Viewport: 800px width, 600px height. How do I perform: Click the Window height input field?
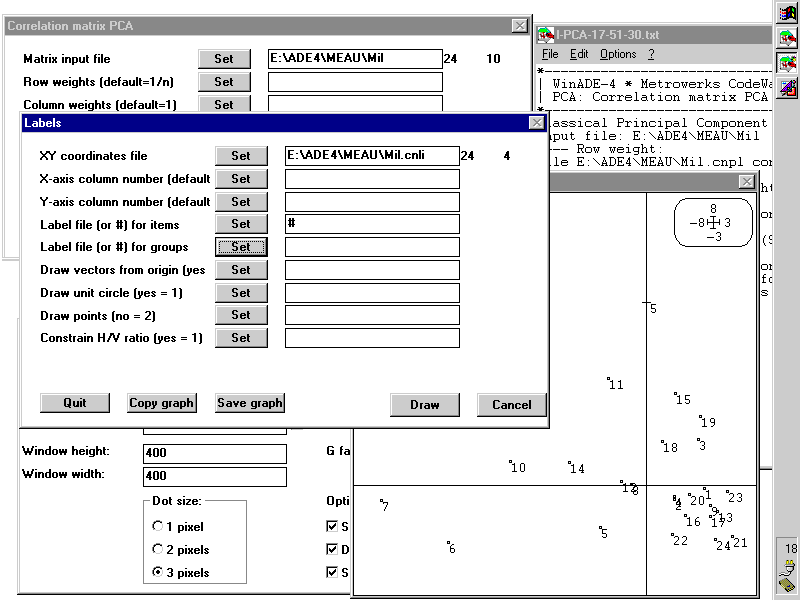[x=215, y=452]
